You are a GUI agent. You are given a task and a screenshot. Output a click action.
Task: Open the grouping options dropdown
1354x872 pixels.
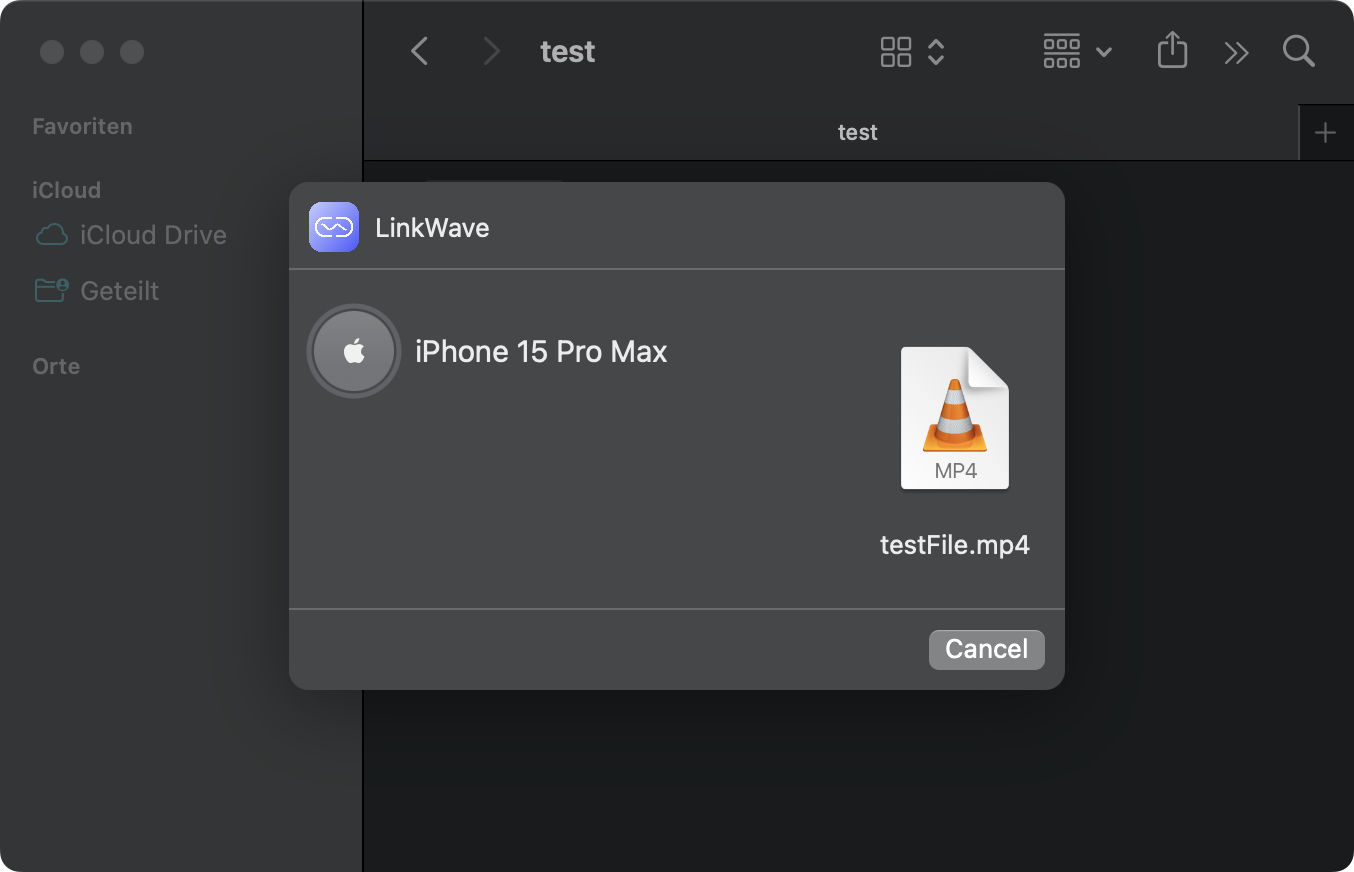pos(1077,51)
